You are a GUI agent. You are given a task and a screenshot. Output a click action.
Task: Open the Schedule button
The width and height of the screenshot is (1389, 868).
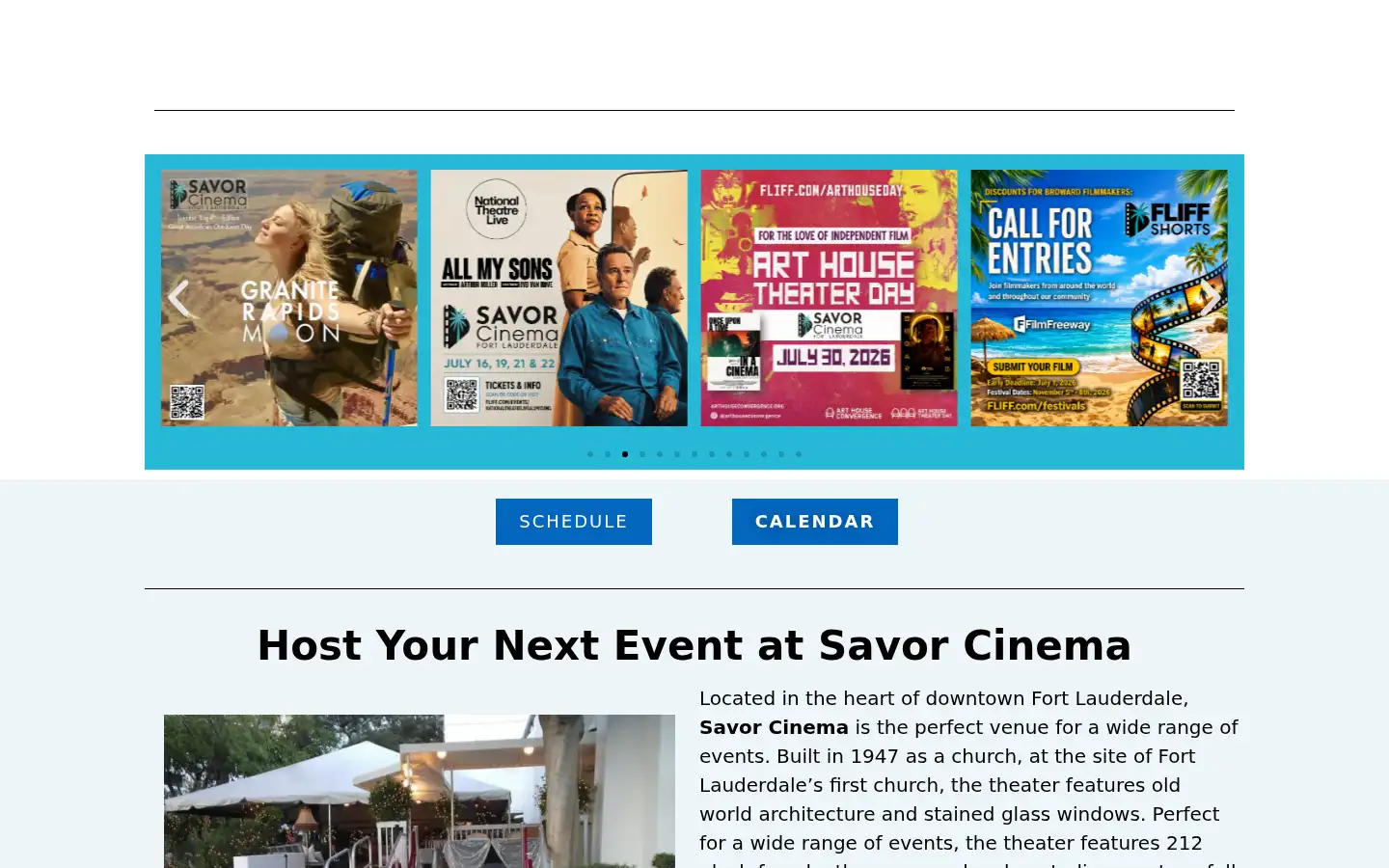pyautogui.click(x=574, y=522)
